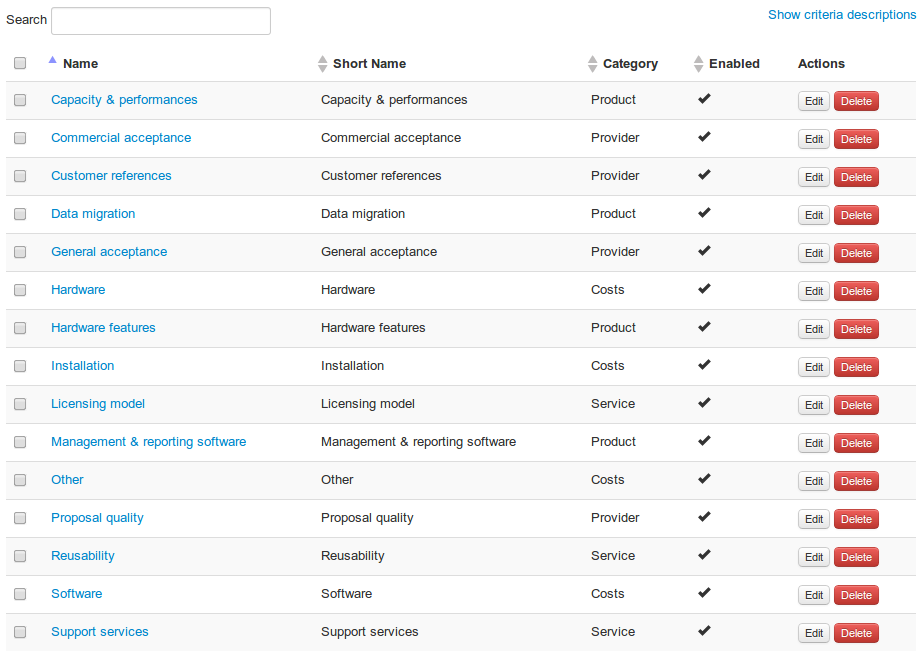Click enabled checkmark for Licensing model

point(704,403)
